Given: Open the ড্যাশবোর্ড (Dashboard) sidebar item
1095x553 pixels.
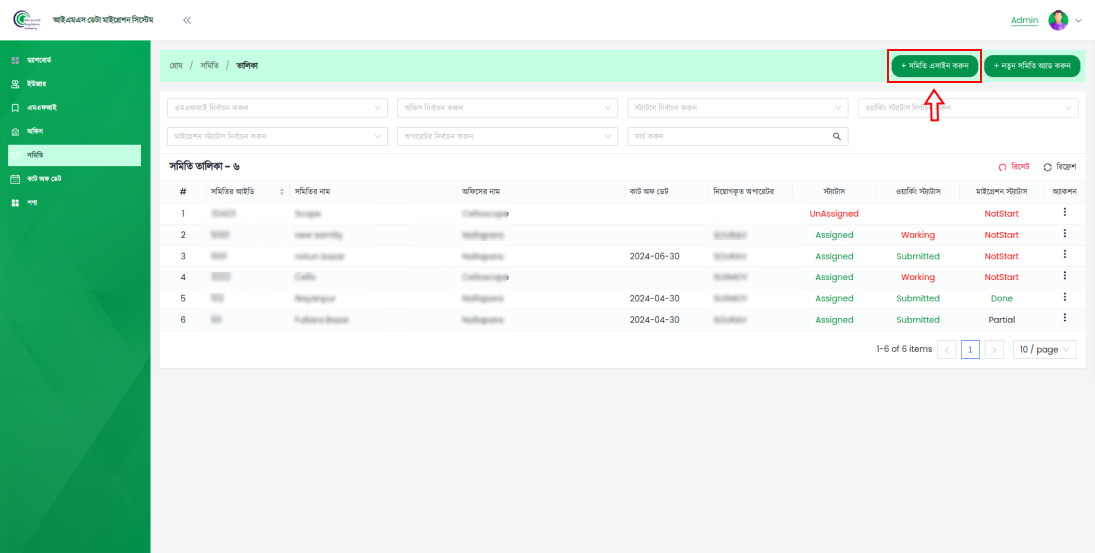Looking at the screenshot, I should click(40, 60).
